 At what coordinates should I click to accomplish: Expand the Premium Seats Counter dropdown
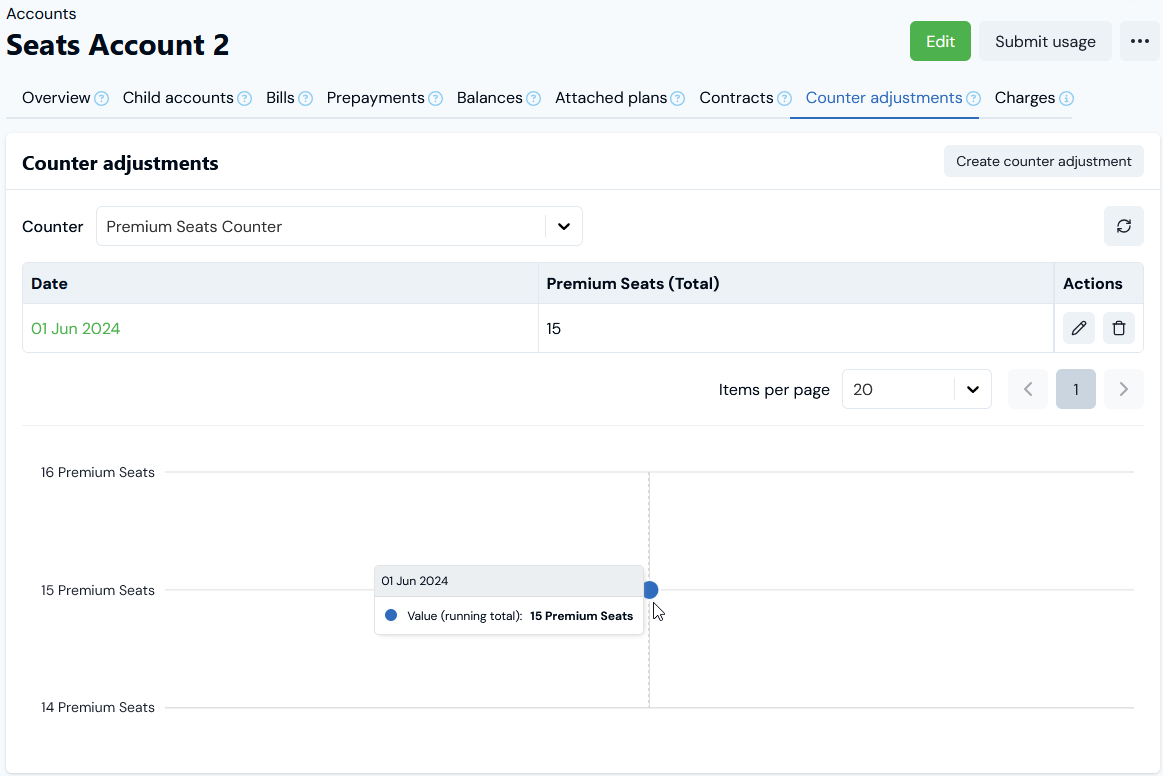(x=563, y=226)
